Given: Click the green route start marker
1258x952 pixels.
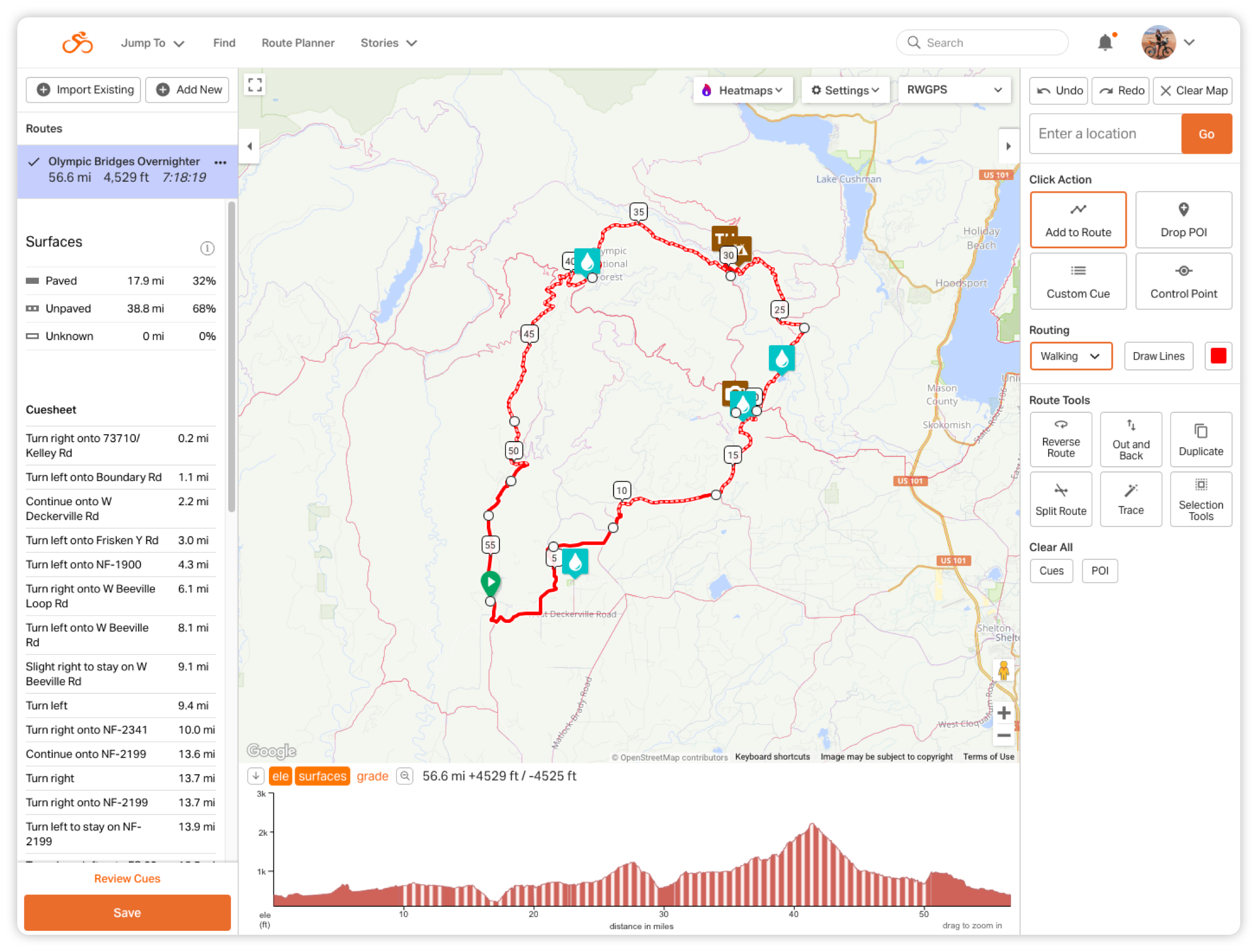Looking at the screenshot, I should (490, 582).
